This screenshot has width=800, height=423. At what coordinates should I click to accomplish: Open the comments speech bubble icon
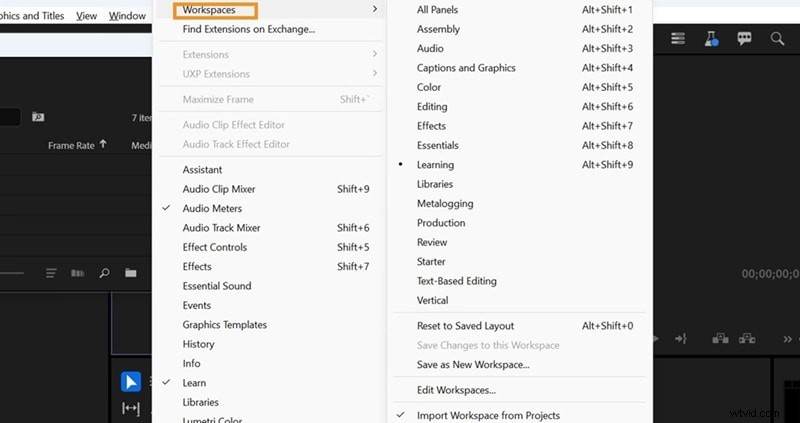744,38
